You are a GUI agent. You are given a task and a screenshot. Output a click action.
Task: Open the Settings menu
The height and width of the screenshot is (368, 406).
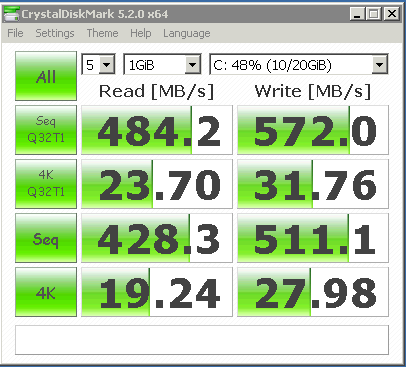pos(55,33)
